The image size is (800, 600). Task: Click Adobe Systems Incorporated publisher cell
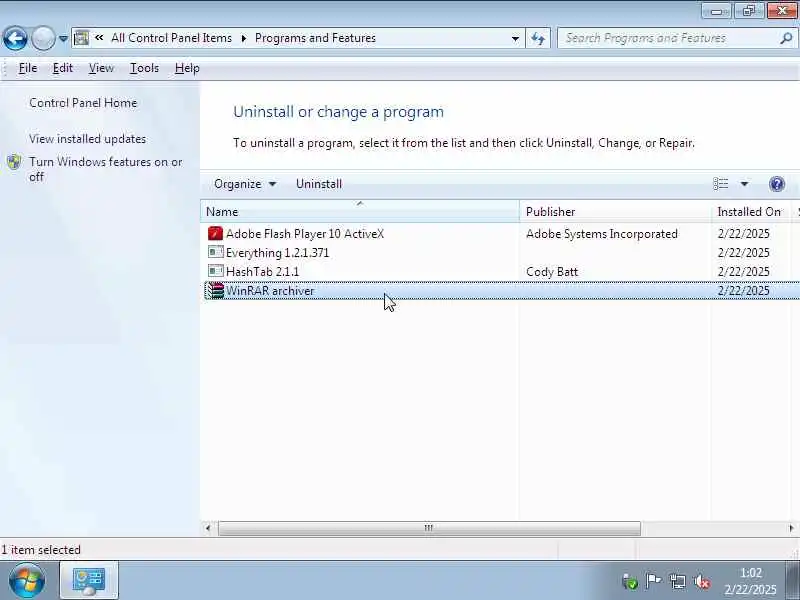click(x=602, y=234)
